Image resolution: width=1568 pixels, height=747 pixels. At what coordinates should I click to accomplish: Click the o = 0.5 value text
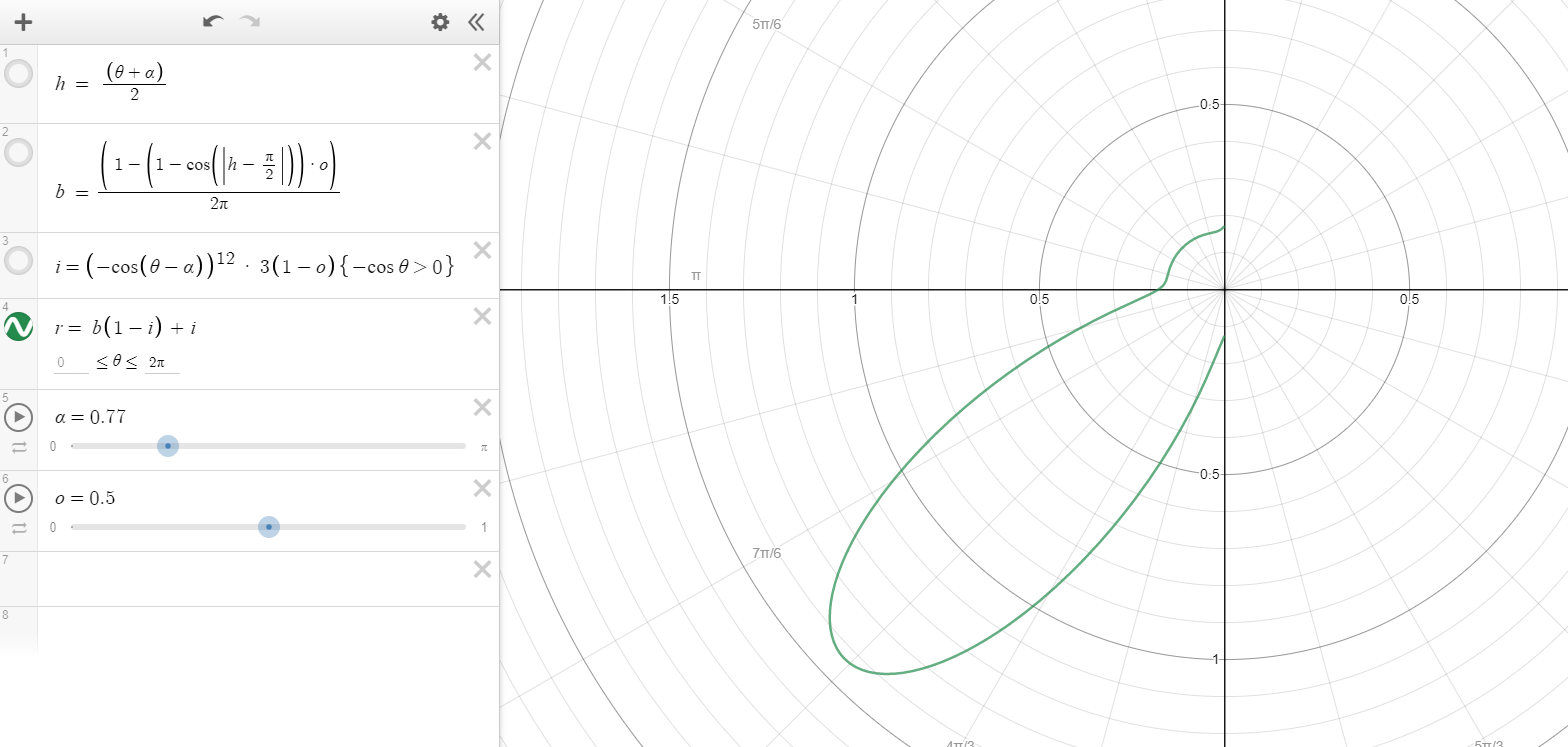[85, 498]
